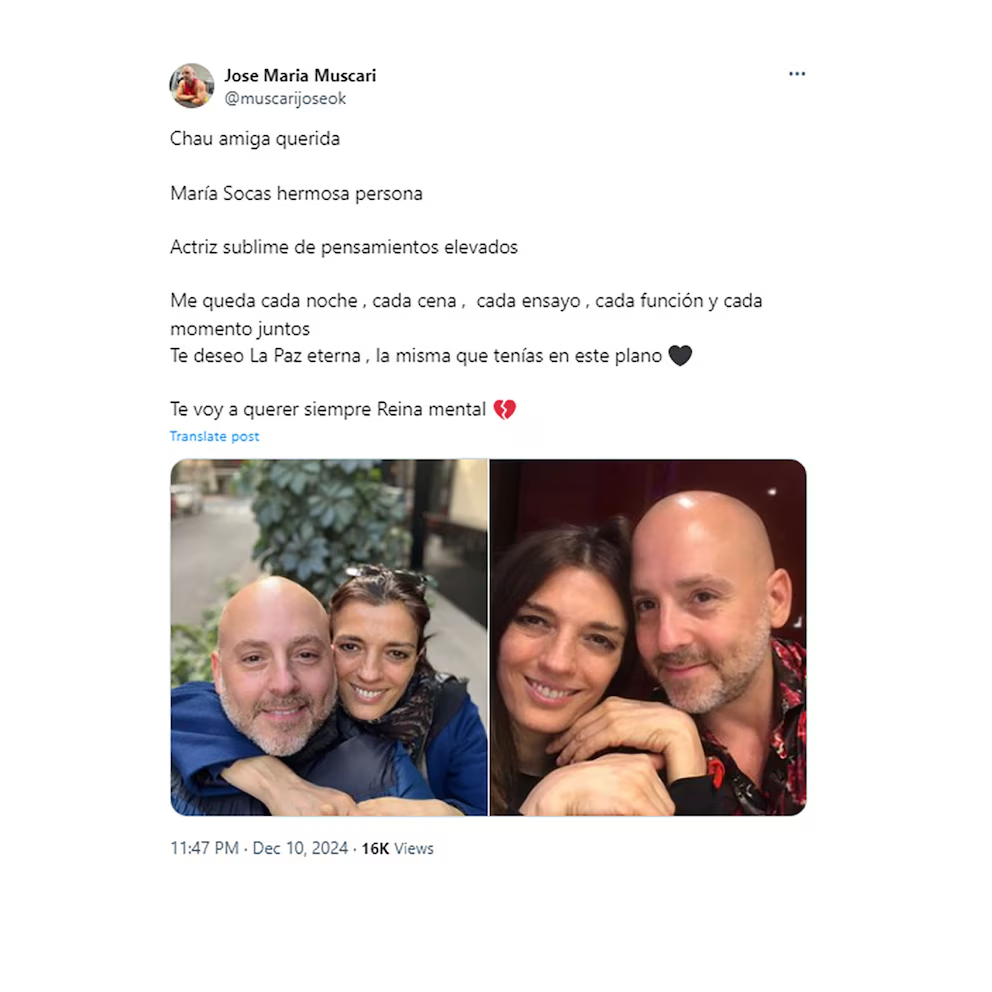Open the Jose Maria Muscari display name
Screen dimensions: 992x992
click(300, 75)
